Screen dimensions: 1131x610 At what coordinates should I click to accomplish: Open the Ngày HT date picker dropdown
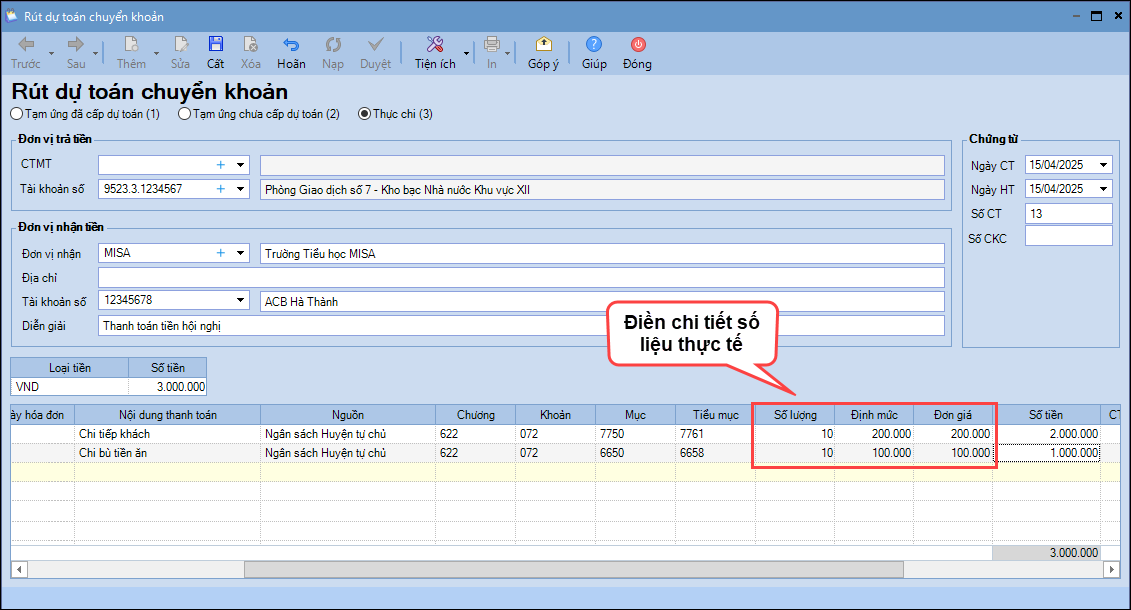1103,189
